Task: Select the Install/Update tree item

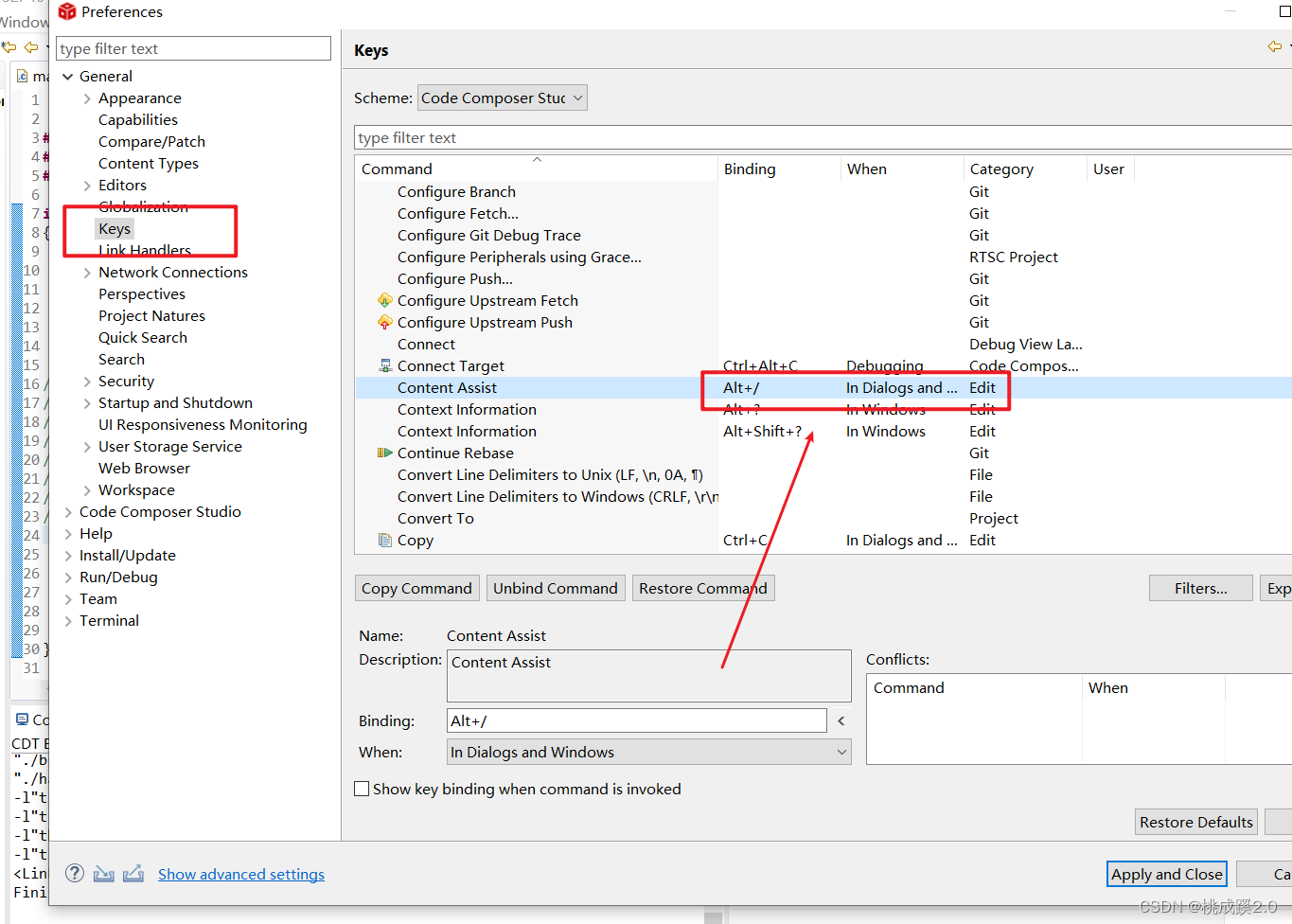Action: point(128,555)
